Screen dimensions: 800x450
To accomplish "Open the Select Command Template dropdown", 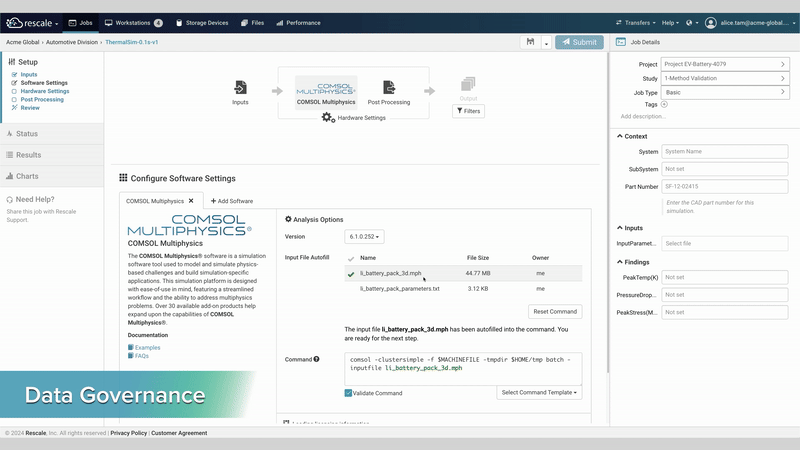I will point(539,392).
